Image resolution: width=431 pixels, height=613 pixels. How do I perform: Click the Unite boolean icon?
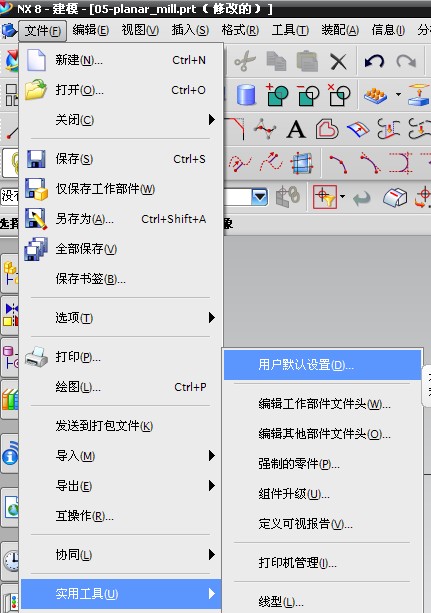[x=277, y=95]
